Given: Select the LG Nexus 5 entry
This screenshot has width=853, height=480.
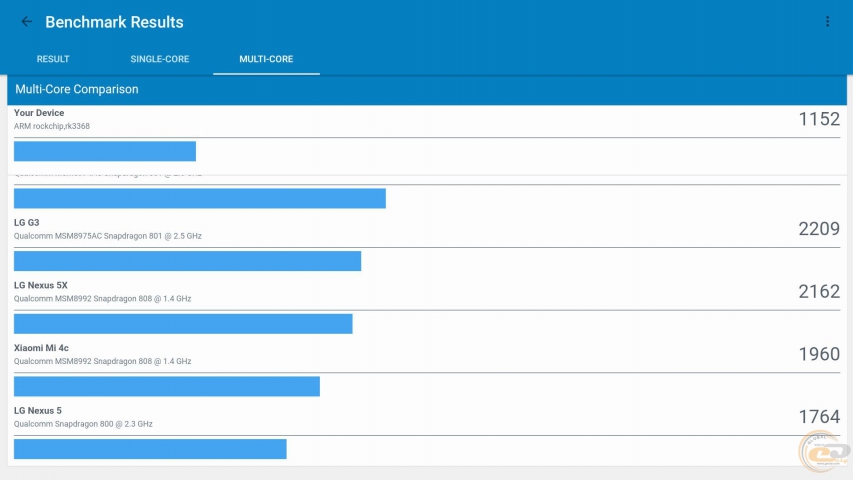Looking at the screenshot, I should [38, 411].
